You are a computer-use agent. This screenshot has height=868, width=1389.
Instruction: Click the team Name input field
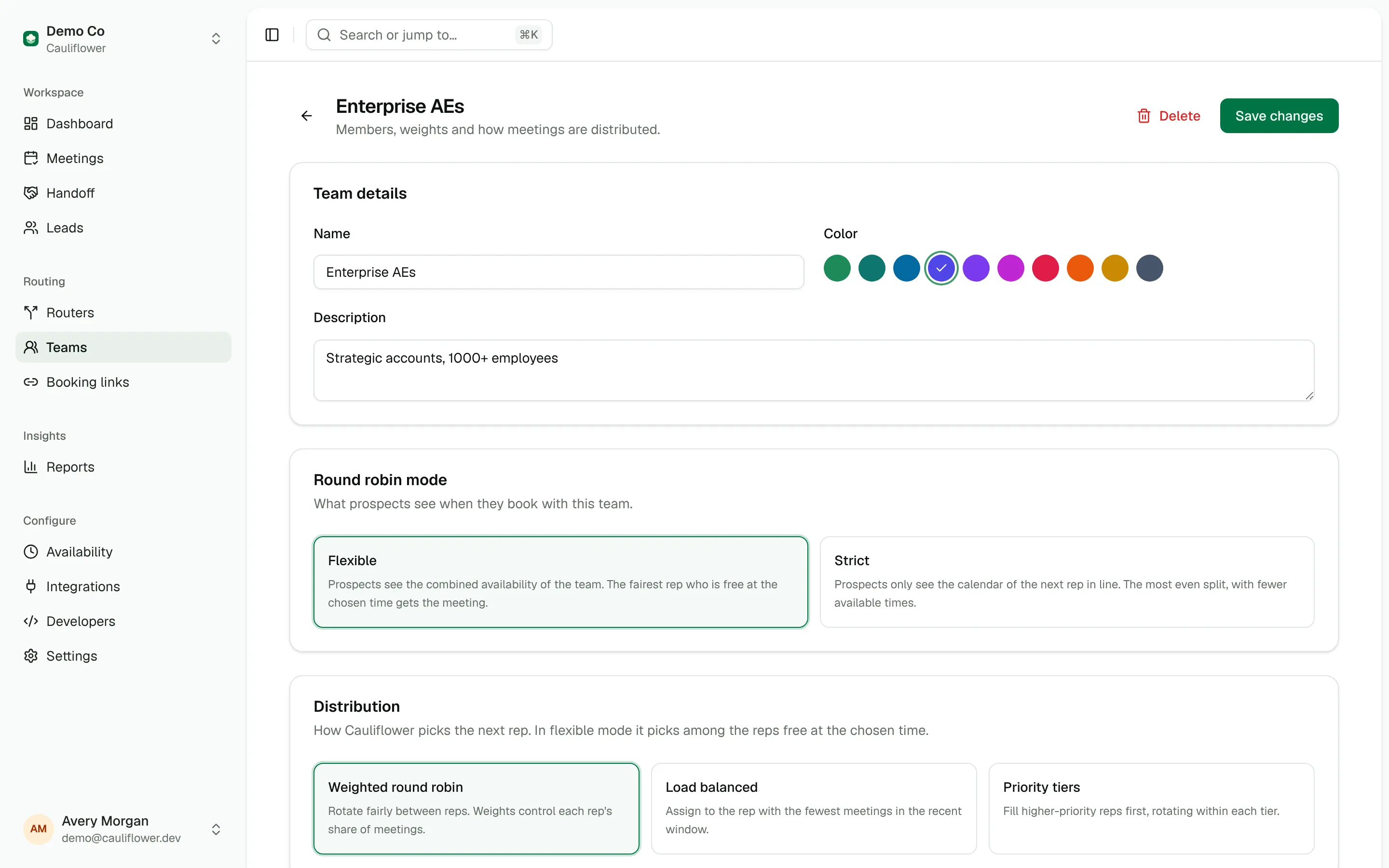pos(558,272)
